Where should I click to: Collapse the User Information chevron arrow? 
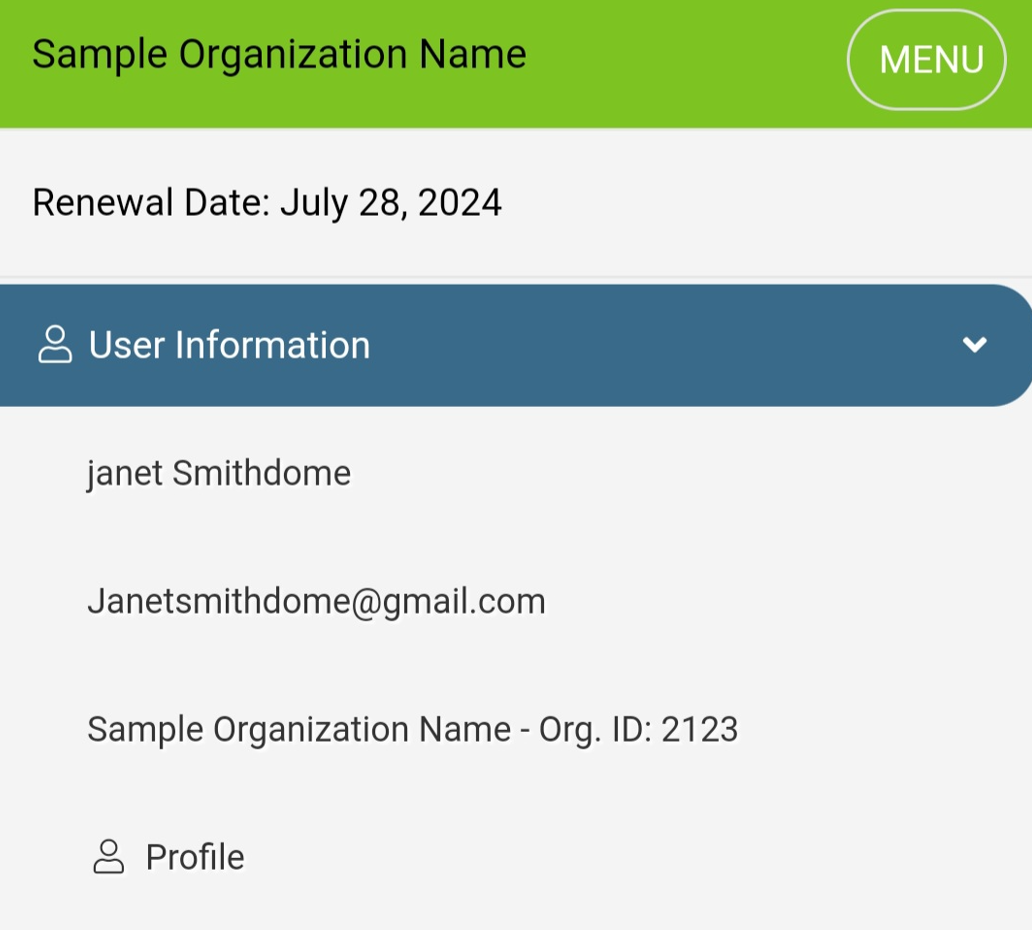[974, 345]
